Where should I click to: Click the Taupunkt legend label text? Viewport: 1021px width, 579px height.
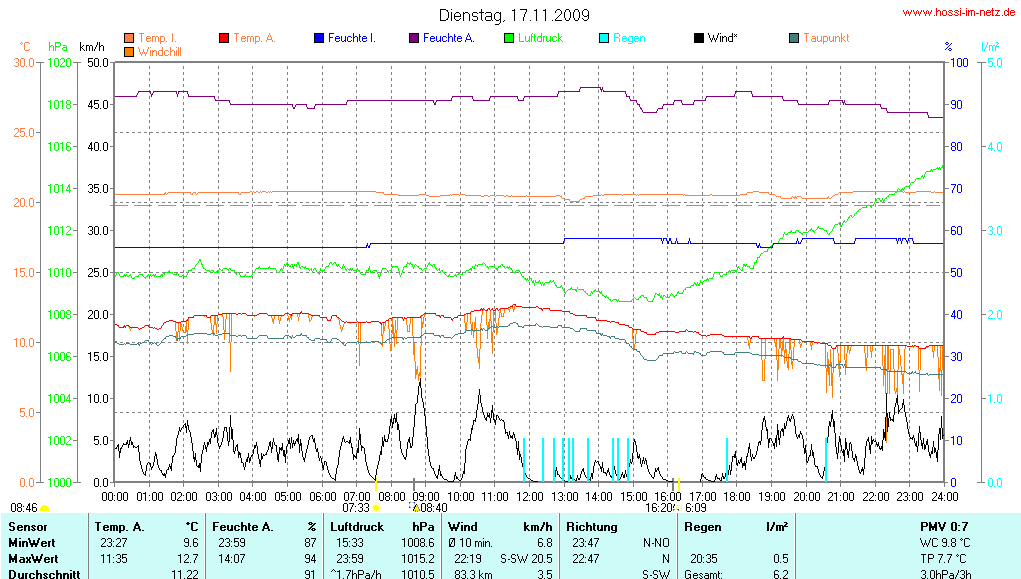(x=826, y=38)
